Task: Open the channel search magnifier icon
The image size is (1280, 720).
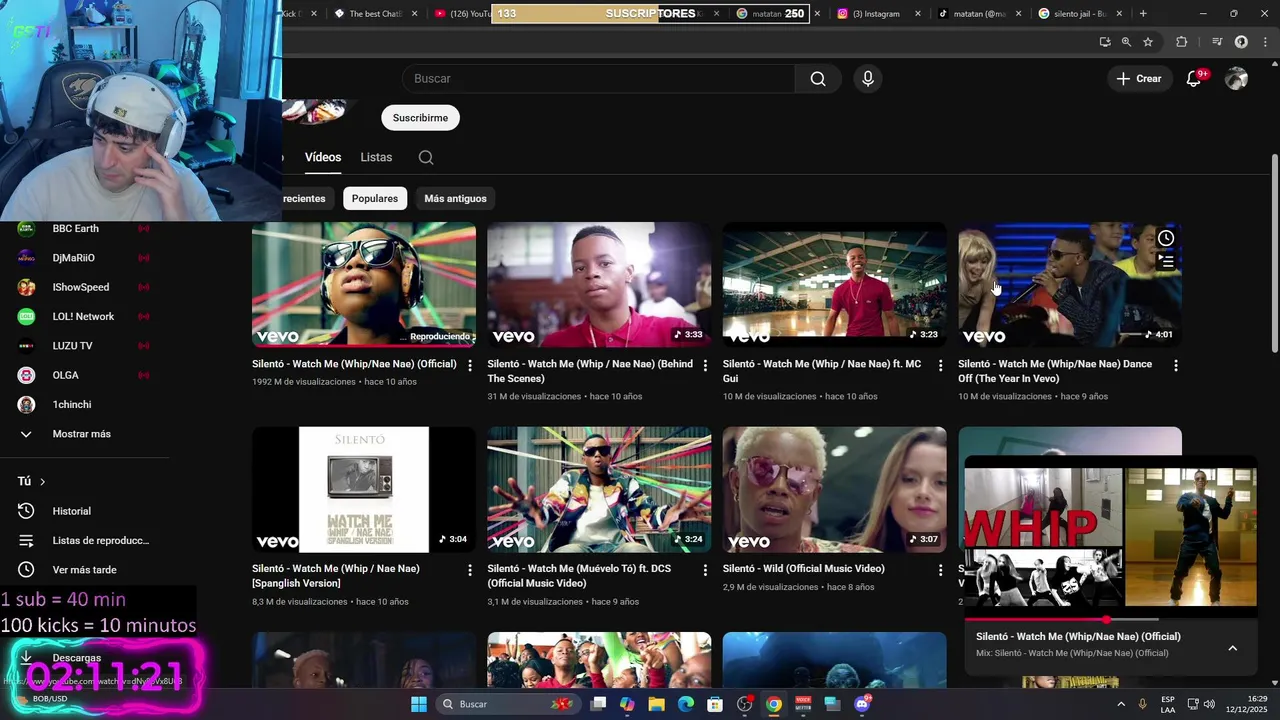Action: (426, 157)
